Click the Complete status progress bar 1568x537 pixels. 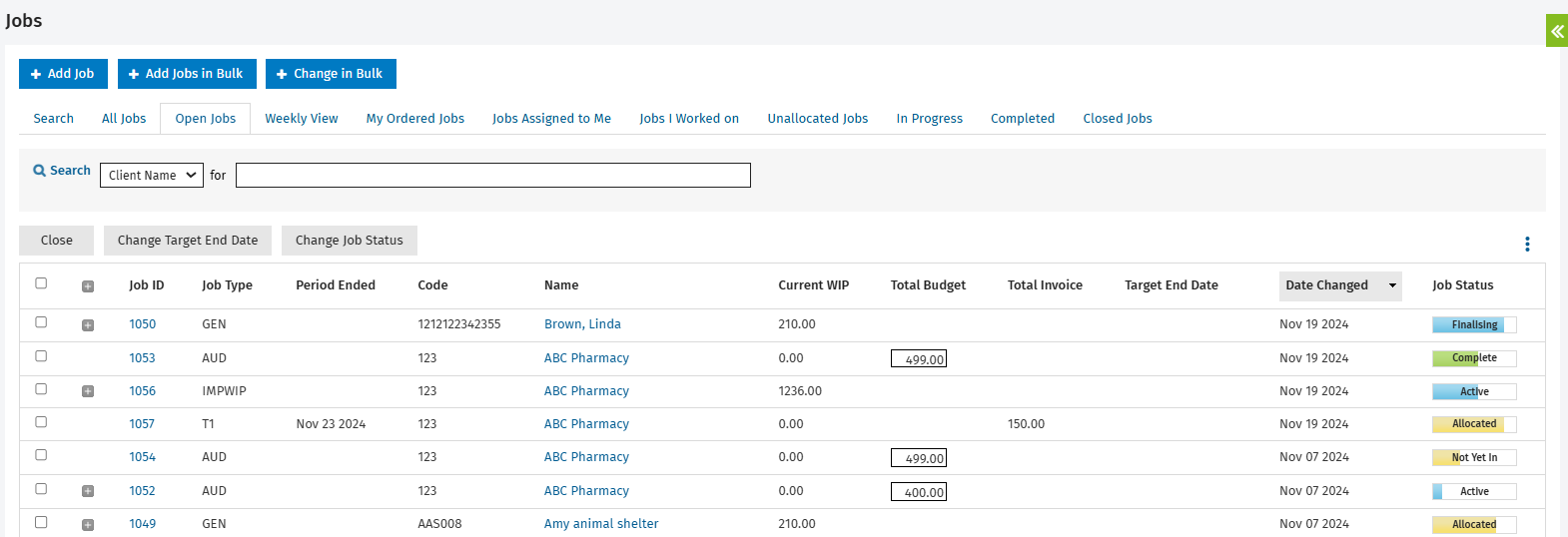click(1474, 358)
